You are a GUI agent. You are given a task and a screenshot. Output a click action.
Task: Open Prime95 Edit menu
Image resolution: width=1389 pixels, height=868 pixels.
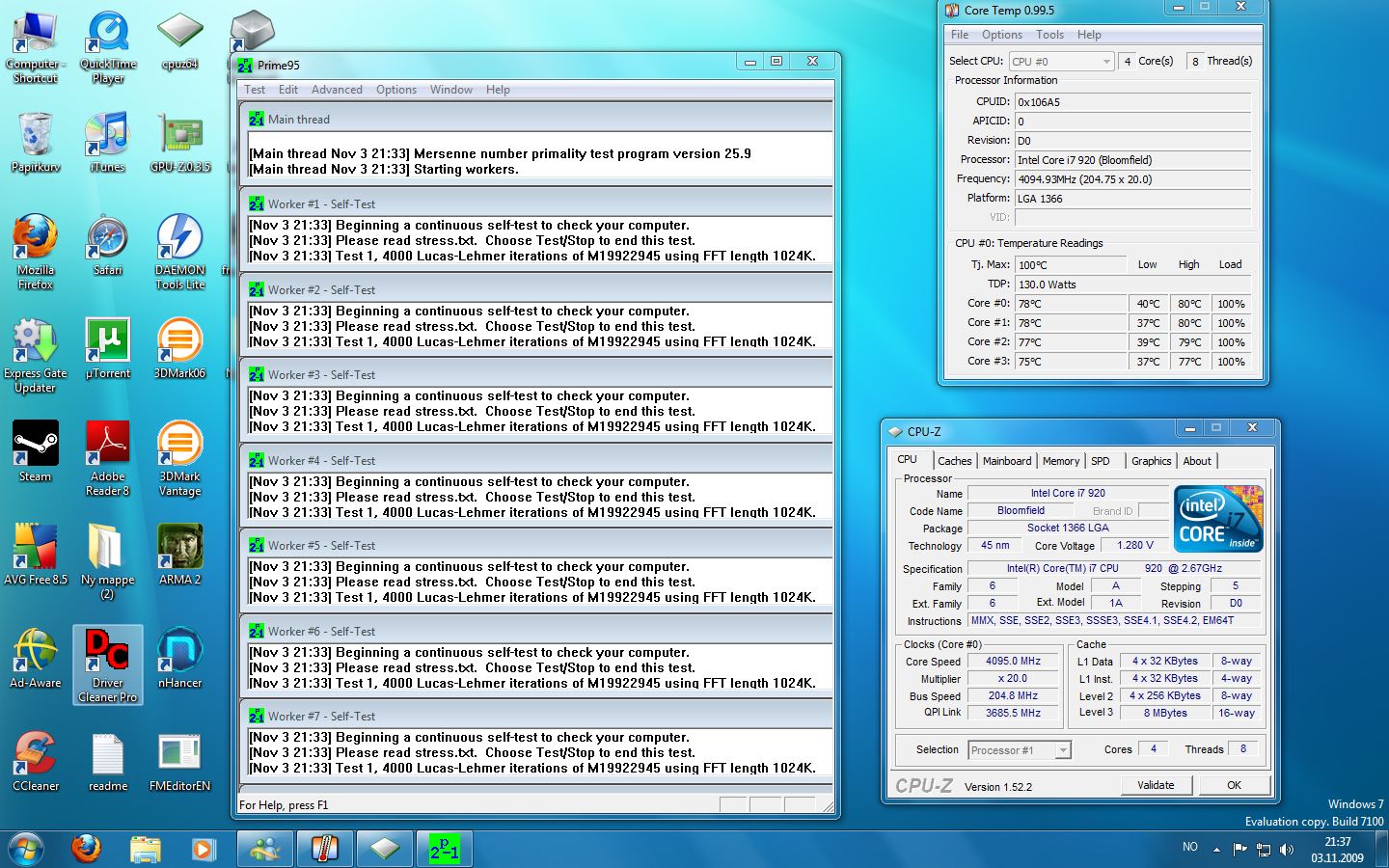tap(288, 90)
